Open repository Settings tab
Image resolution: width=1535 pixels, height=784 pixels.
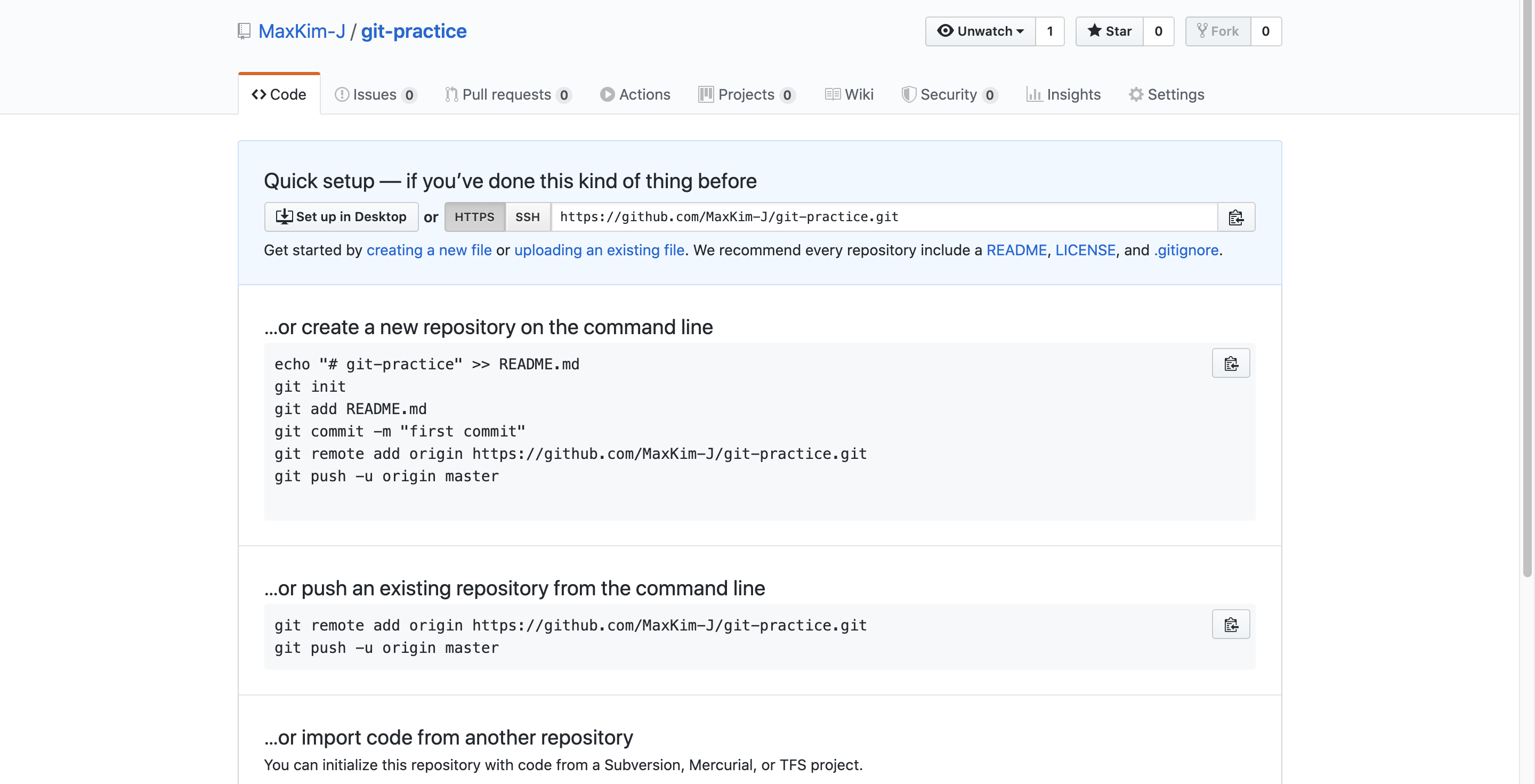(1167, 94)
